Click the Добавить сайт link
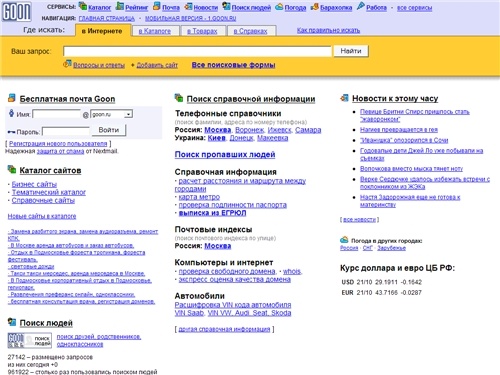 point(157,65)
